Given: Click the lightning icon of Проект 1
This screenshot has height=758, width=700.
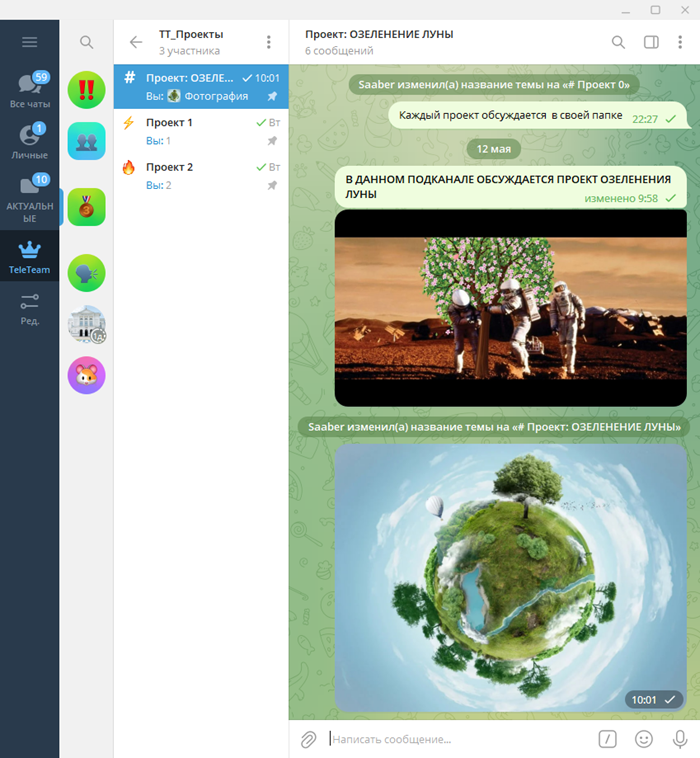Looking at the screenshot, I should (129, 123).
